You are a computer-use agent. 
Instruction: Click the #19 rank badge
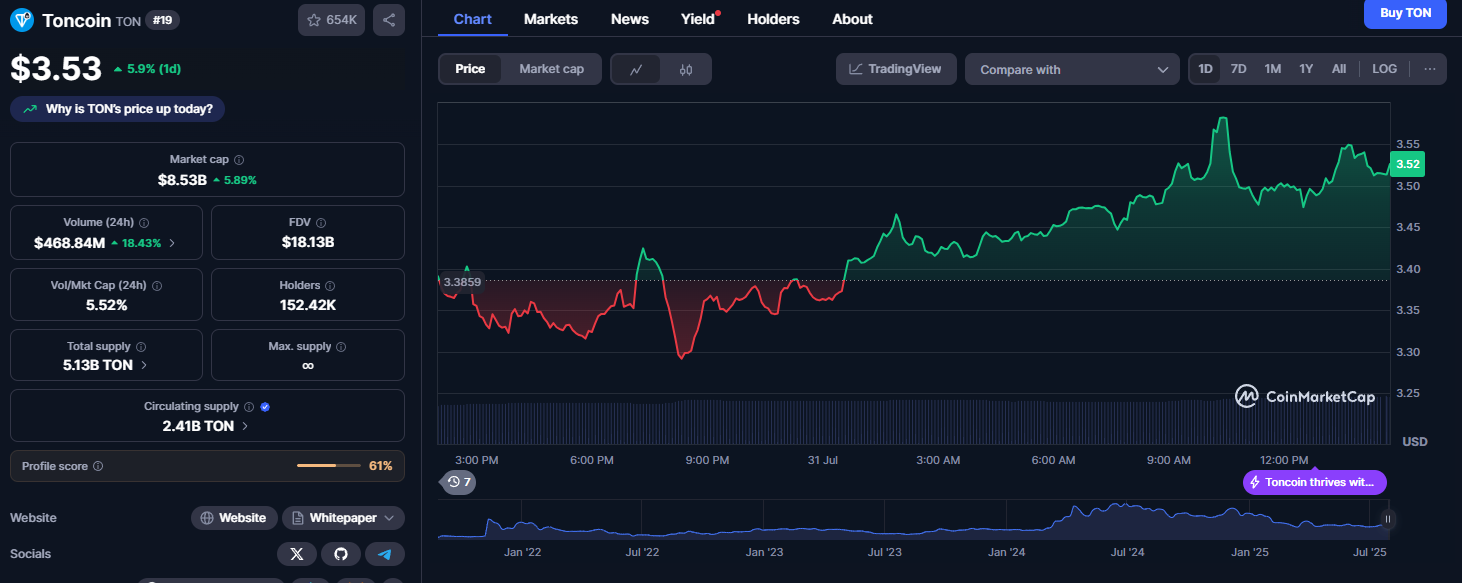click(162, 19)
